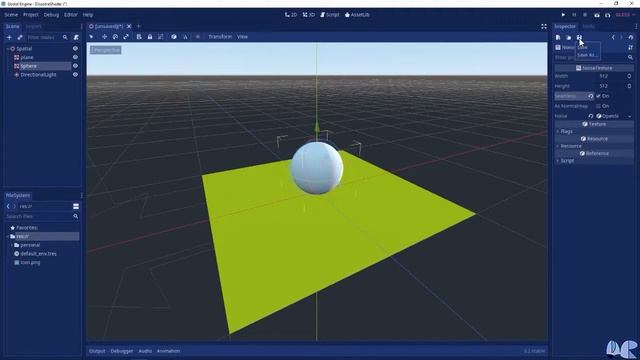Open Inspector object history icon
The image size is (640, 360).
pos(631,38)
